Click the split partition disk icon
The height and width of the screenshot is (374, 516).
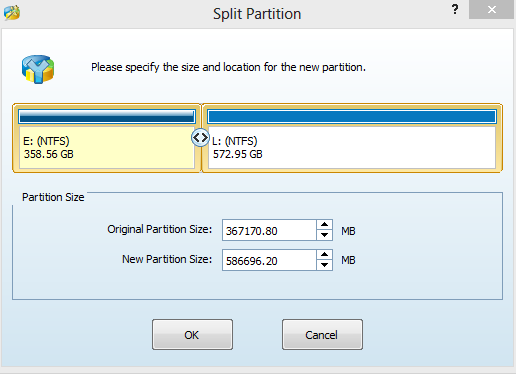[x=38, y=69]
